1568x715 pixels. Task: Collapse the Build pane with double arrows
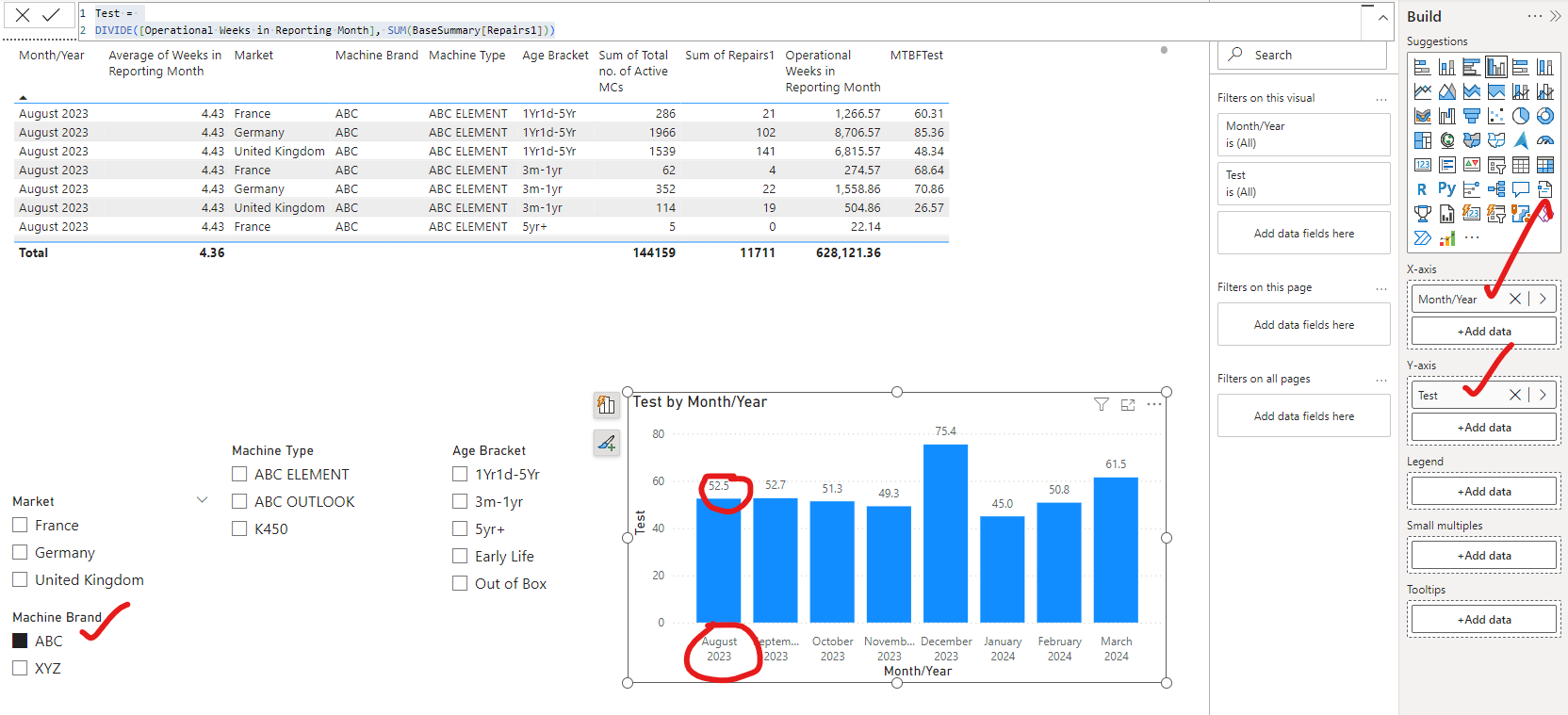click(1555, 16)
